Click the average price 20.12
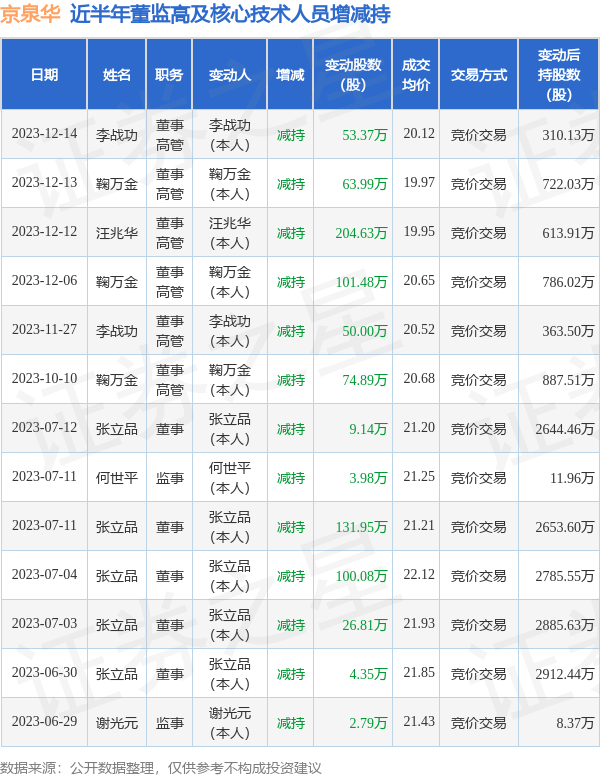Image resolution: width=600 pixels, height=777 pixels. tap(419, 134)
